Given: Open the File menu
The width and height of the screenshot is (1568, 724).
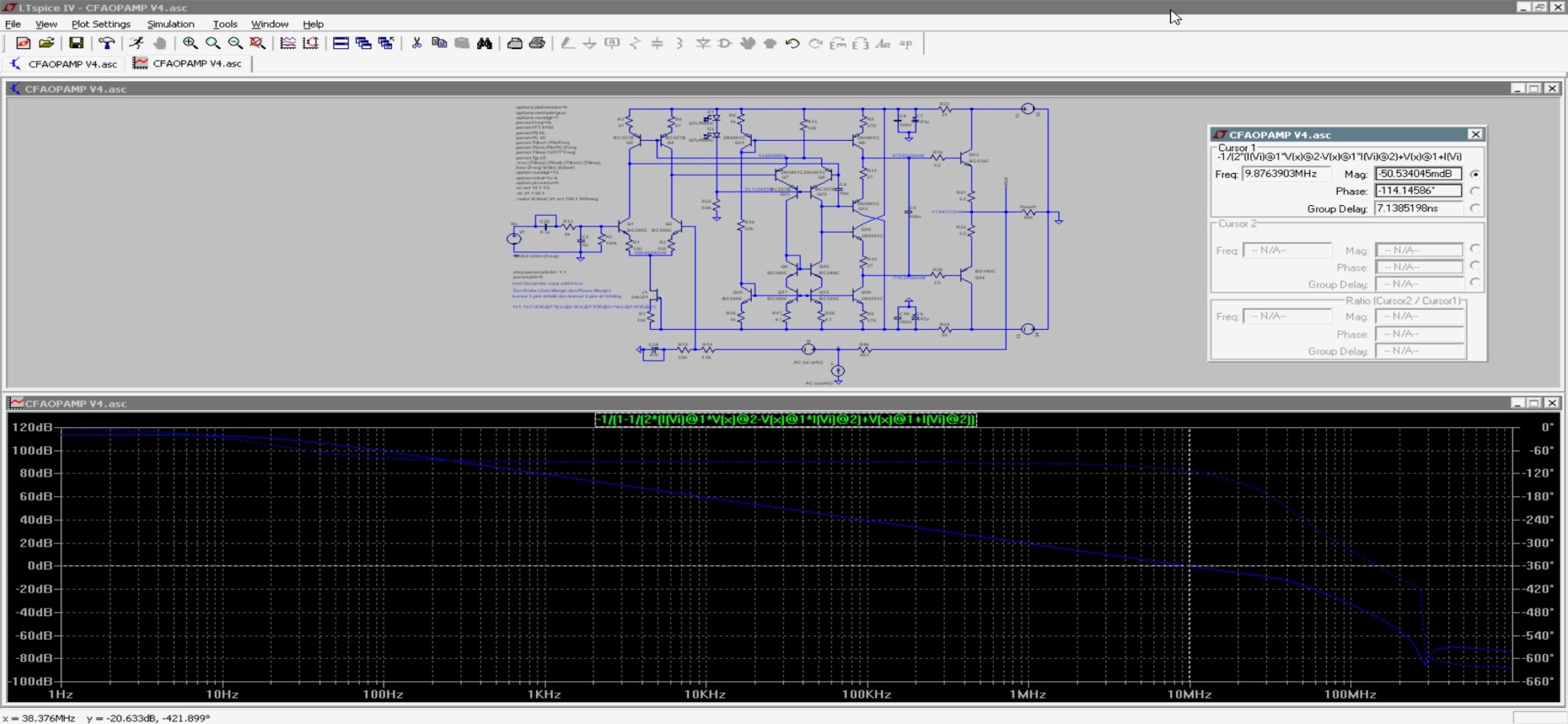Looking at the screenshot, I should [13, 24].
